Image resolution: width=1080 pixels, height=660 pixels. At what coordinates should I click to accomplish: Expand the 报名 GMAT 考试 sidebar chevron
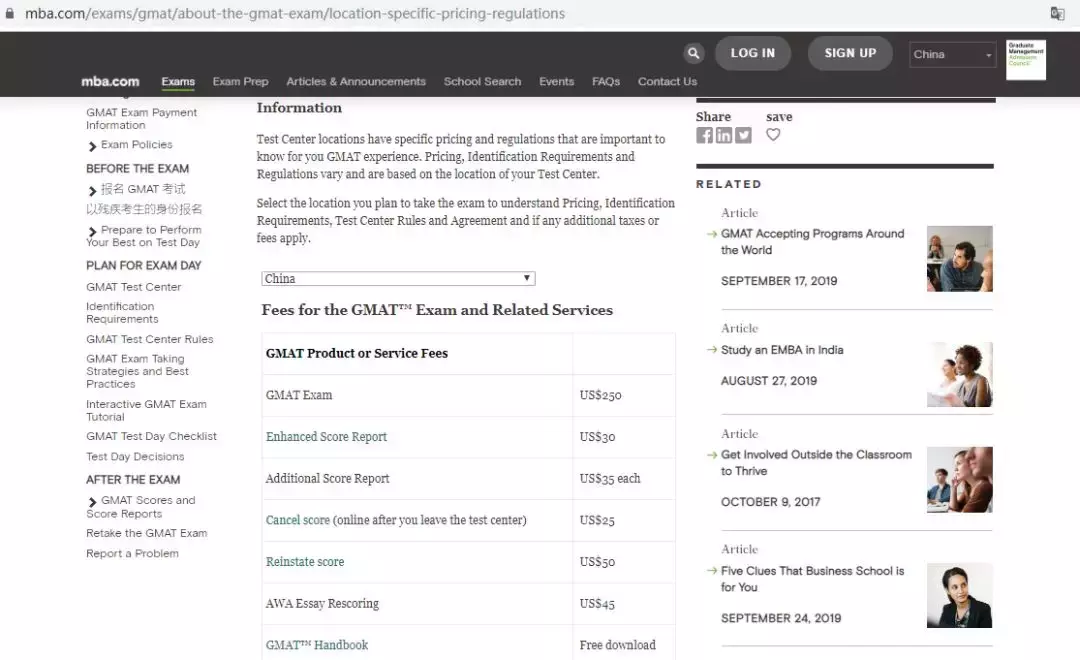click(x=92, y=191)
